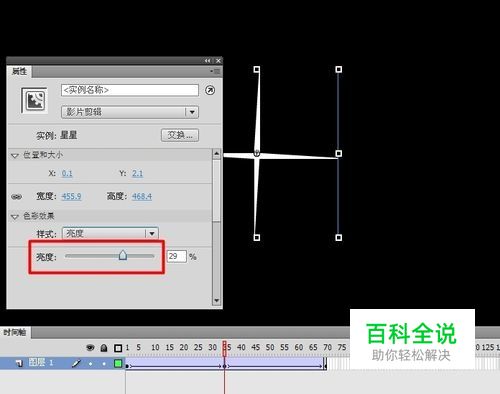This screenshot has width=500, height=394.
Task: Click the 宽度 value 455.9
Action: 71,196
